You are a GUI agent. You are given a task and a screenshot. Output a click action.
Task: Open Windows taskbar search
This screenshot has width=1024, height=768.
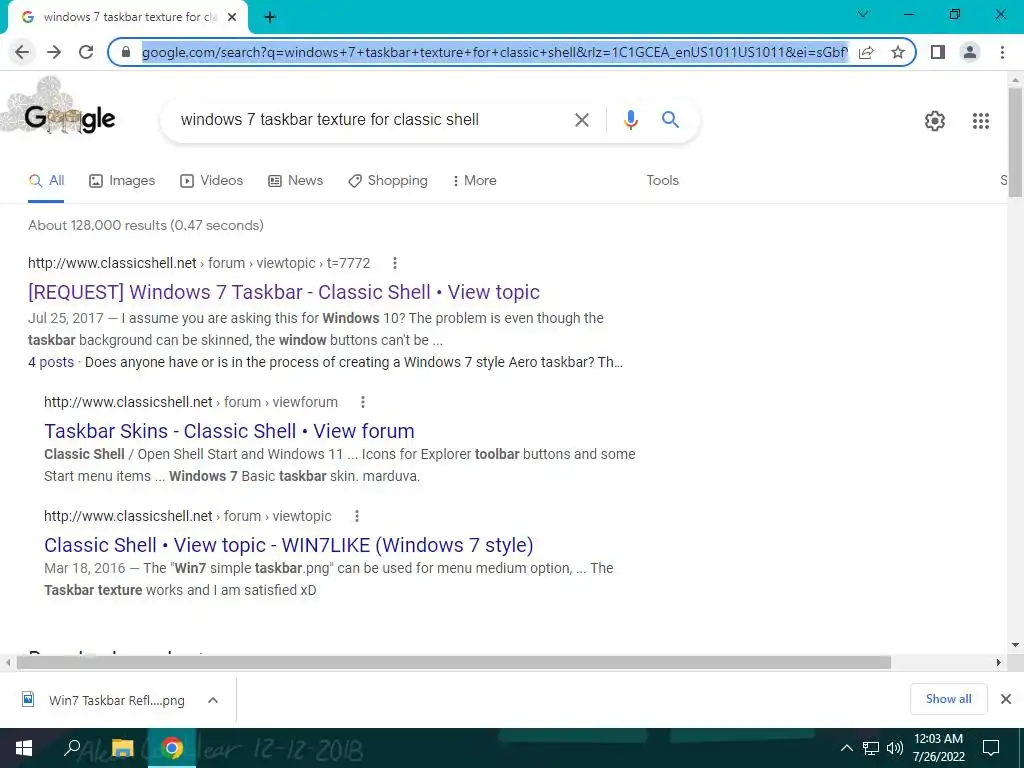(x=72, y=748)
